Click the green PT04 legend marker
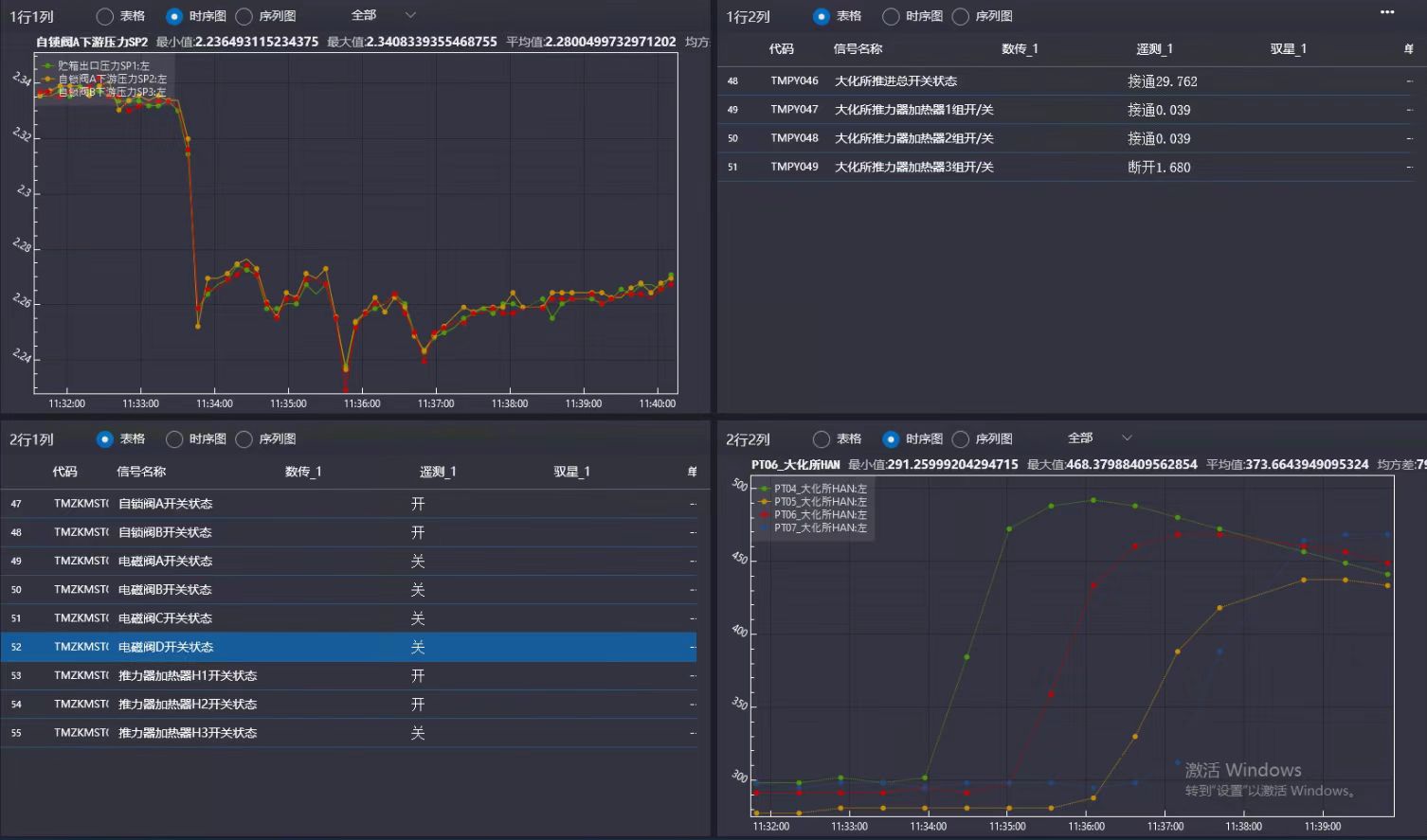Viewport: 1427px width, 840px height. 766,489
